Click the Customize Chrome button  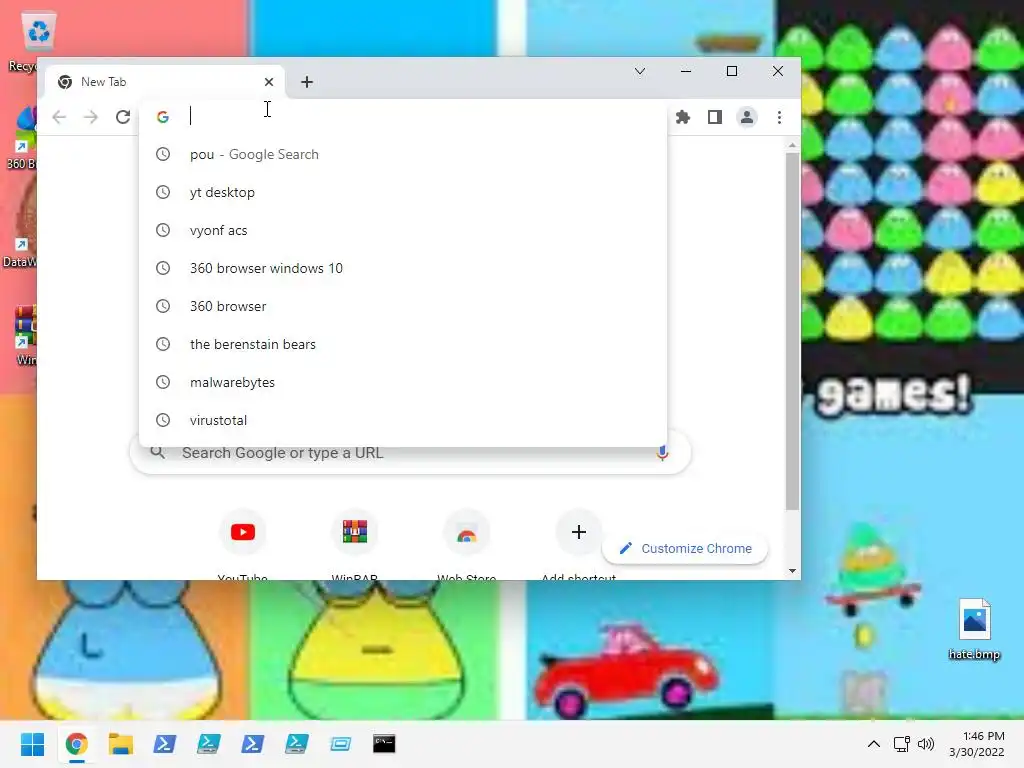(685, 549)
